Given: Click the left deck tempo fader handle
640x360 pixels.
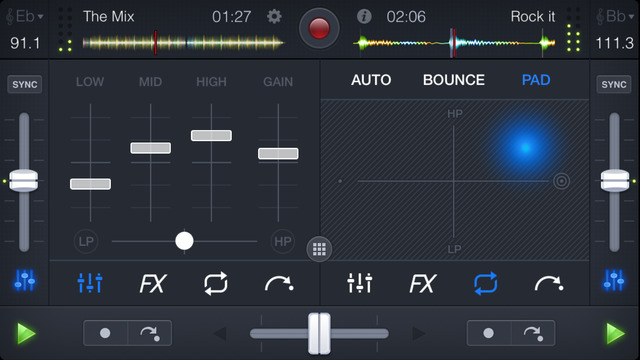Looking at the screenshot, I should point(24,181).
